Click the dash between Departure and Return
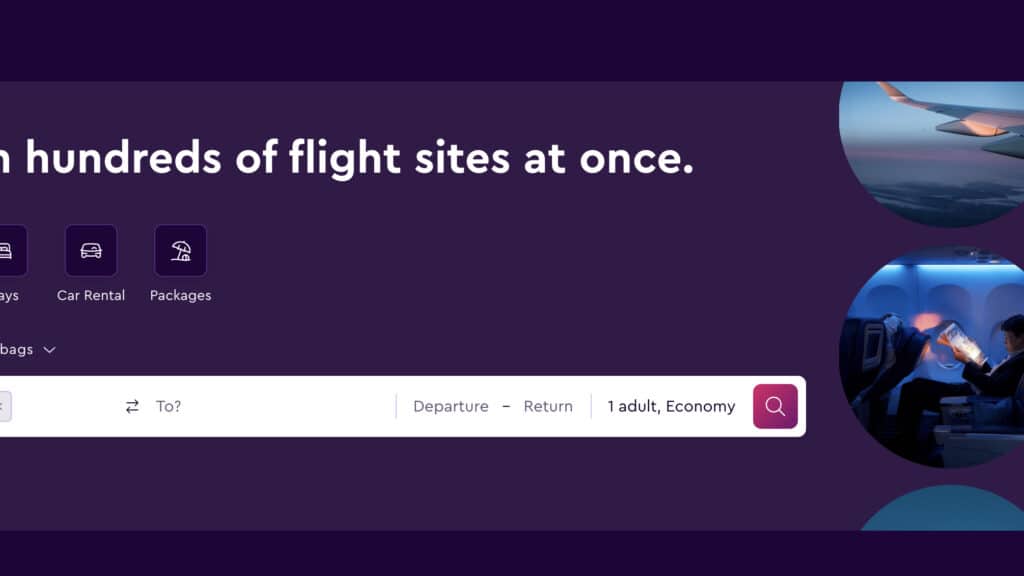The width and height of the screenshot is (1024, 576). 506,406
